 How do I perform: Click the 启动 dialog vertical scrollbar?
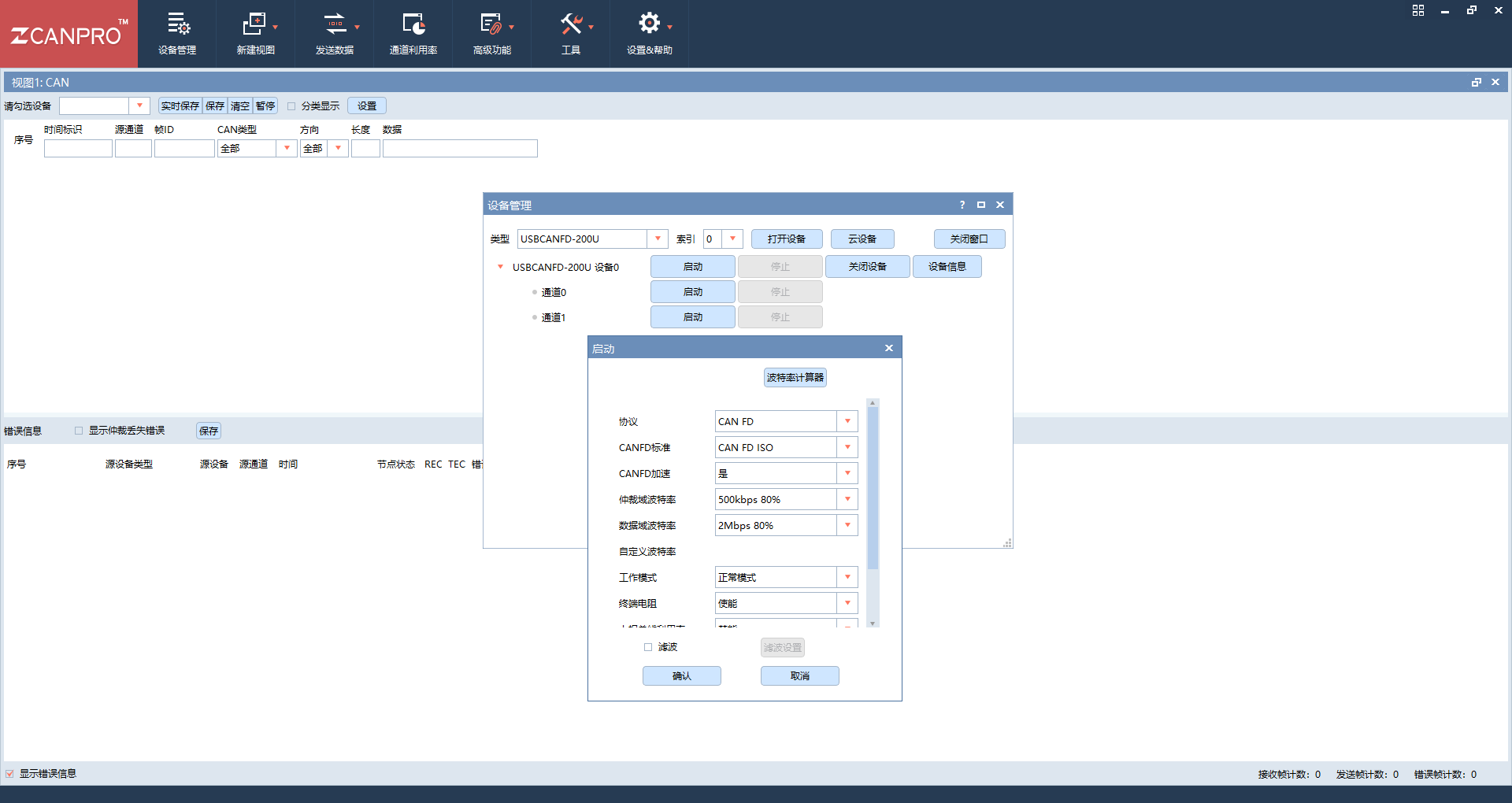tap(873, 513)
